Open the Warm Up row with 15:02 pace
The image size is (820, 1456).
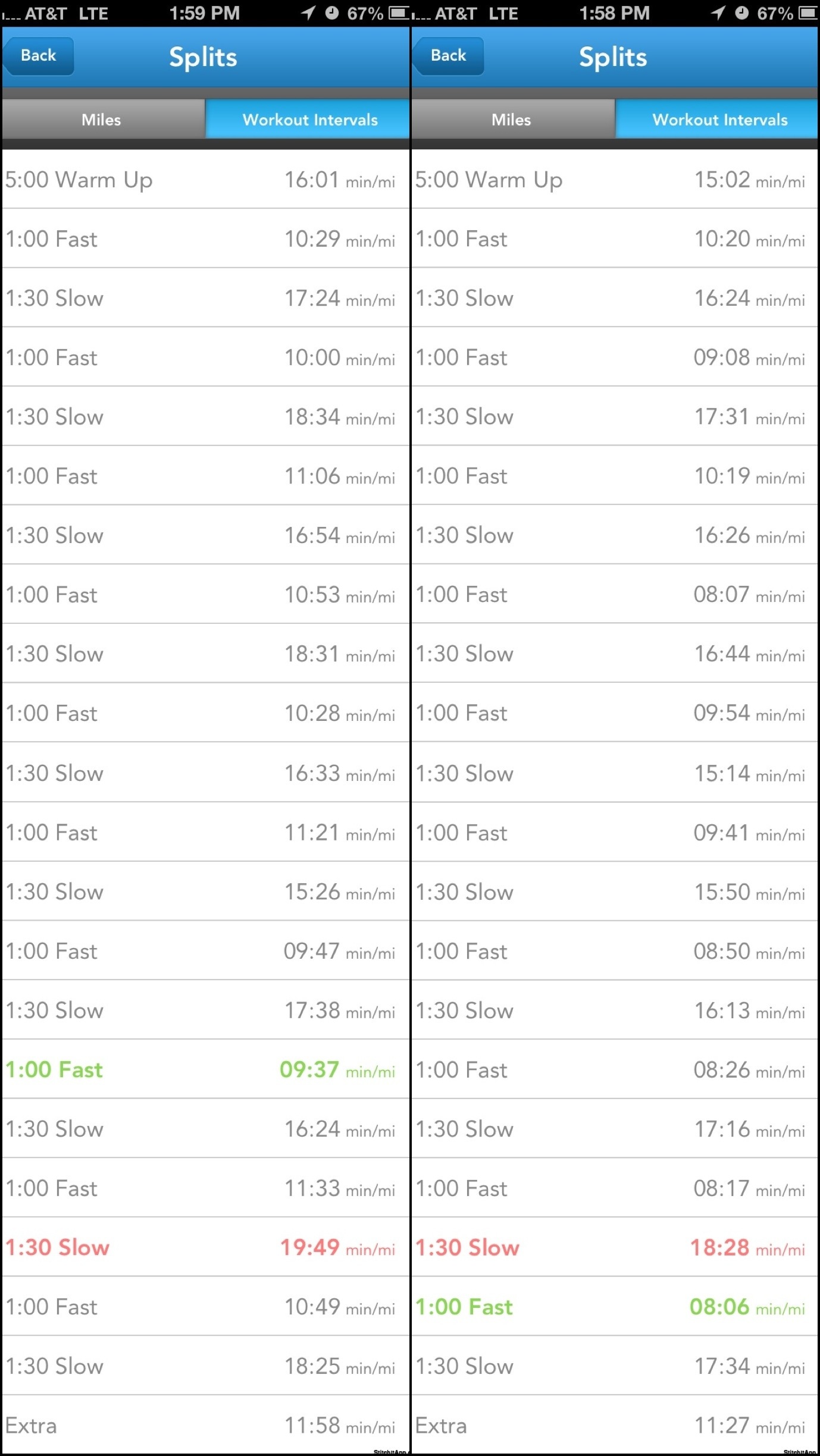614,180
